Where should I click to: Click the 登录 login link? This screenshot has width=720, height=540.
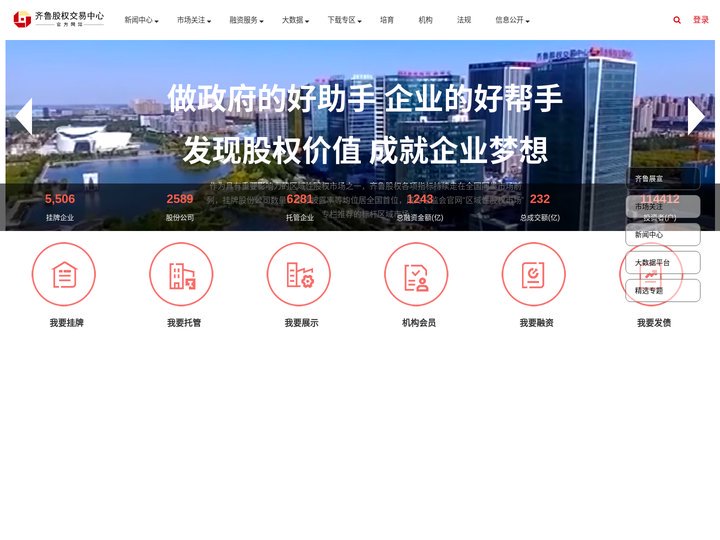pyautogui.click(x=701, y=20)
